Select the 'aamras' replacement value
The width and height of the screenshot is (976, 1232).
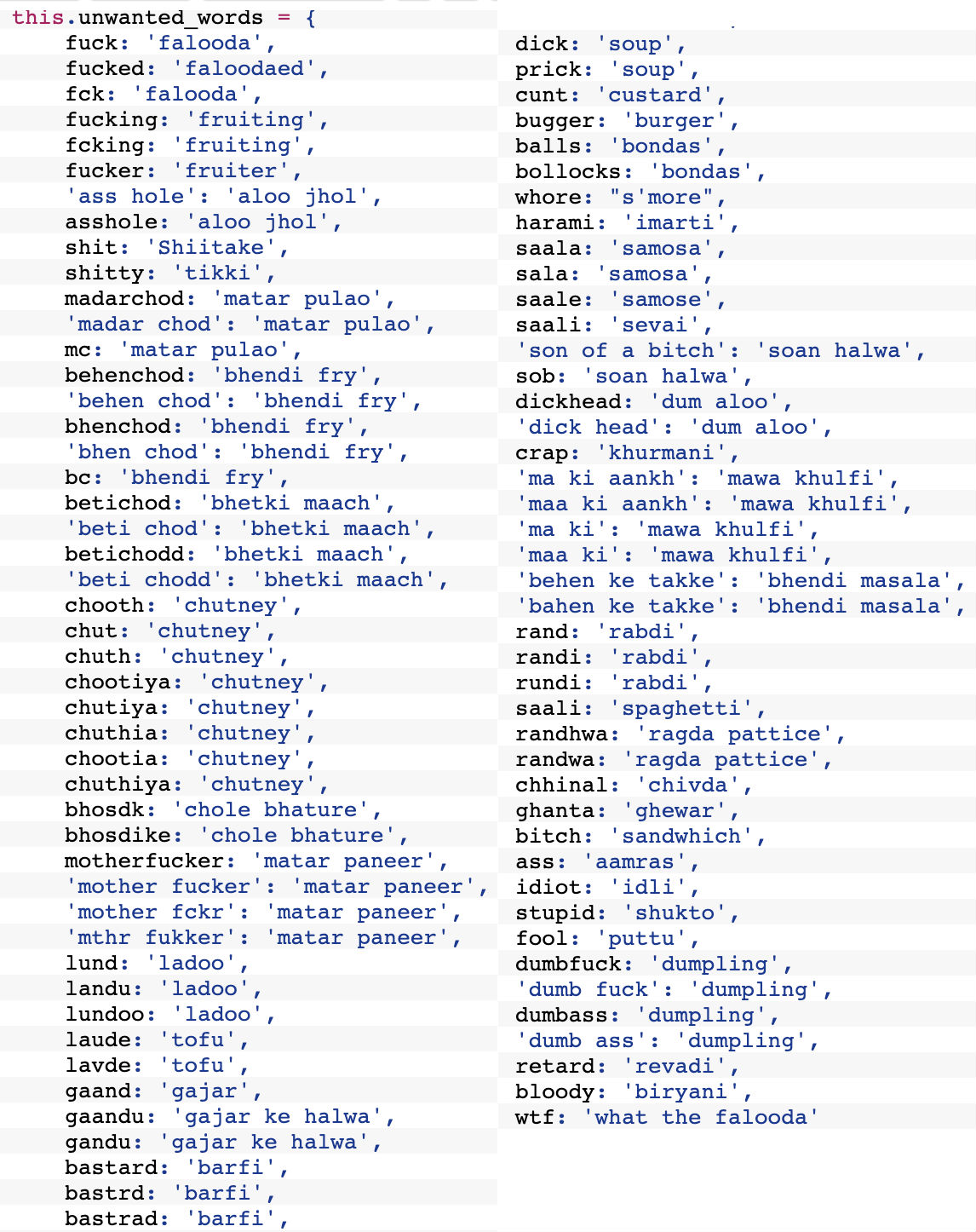coord(634,861)
